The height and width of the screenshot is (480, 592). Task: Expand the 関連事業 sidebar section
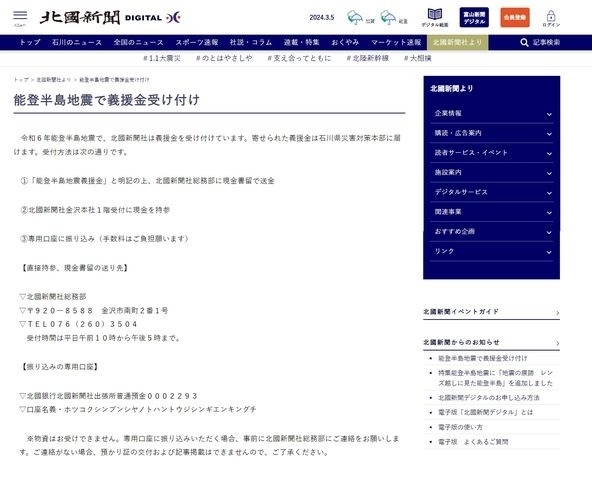click(492, 211)
